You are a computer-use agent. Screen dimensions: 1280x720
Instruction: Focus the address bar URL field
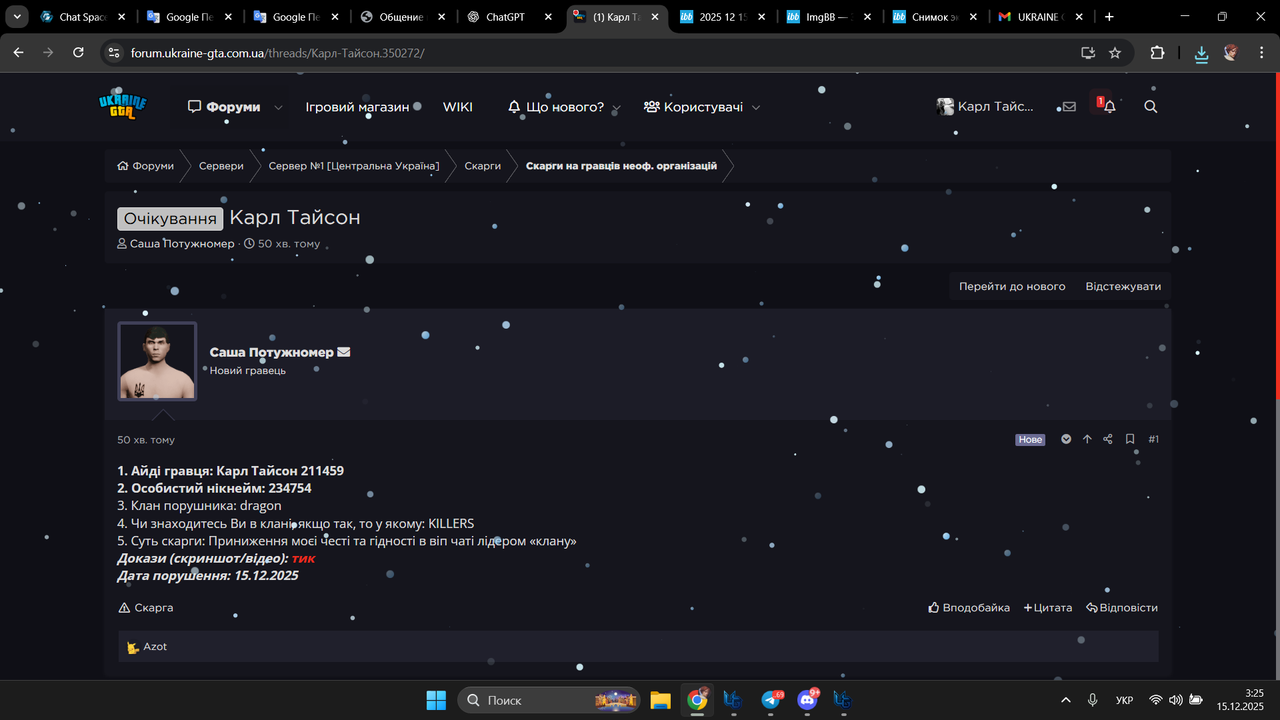(x=600, y=53)
